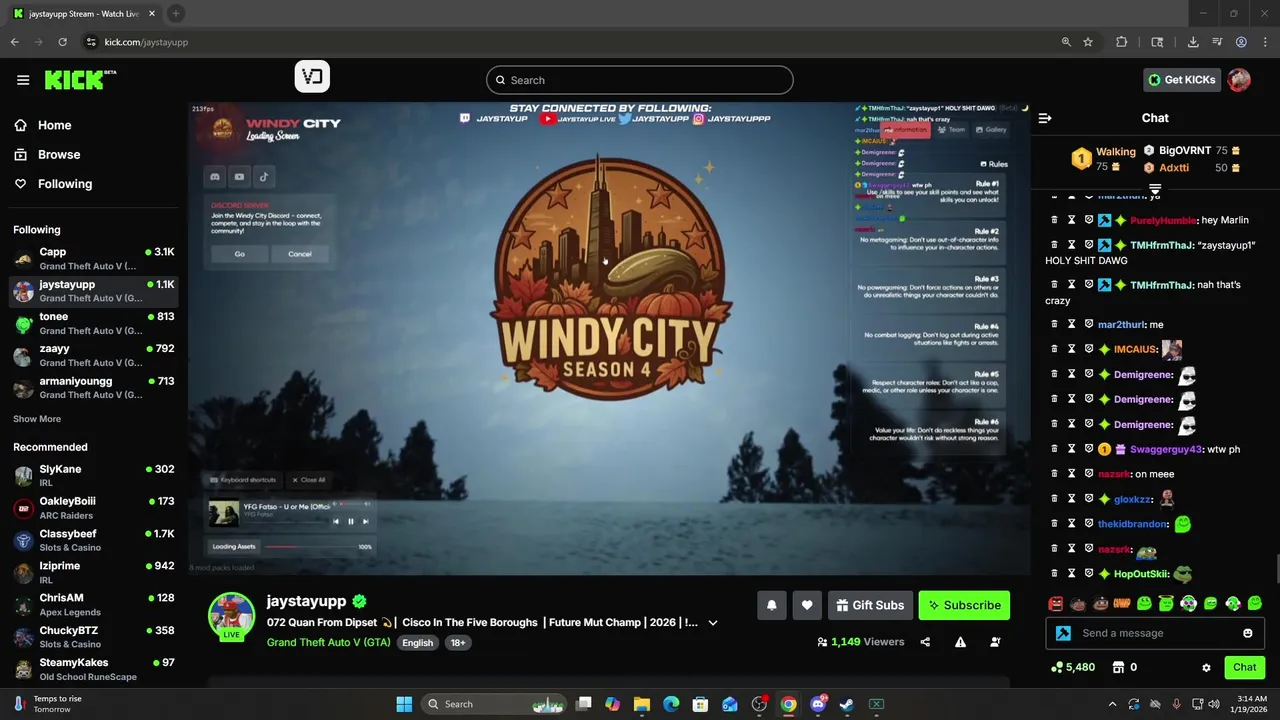
Task: Open Grand Theft Auto V (GTA) category link
Action: point(328,642)
